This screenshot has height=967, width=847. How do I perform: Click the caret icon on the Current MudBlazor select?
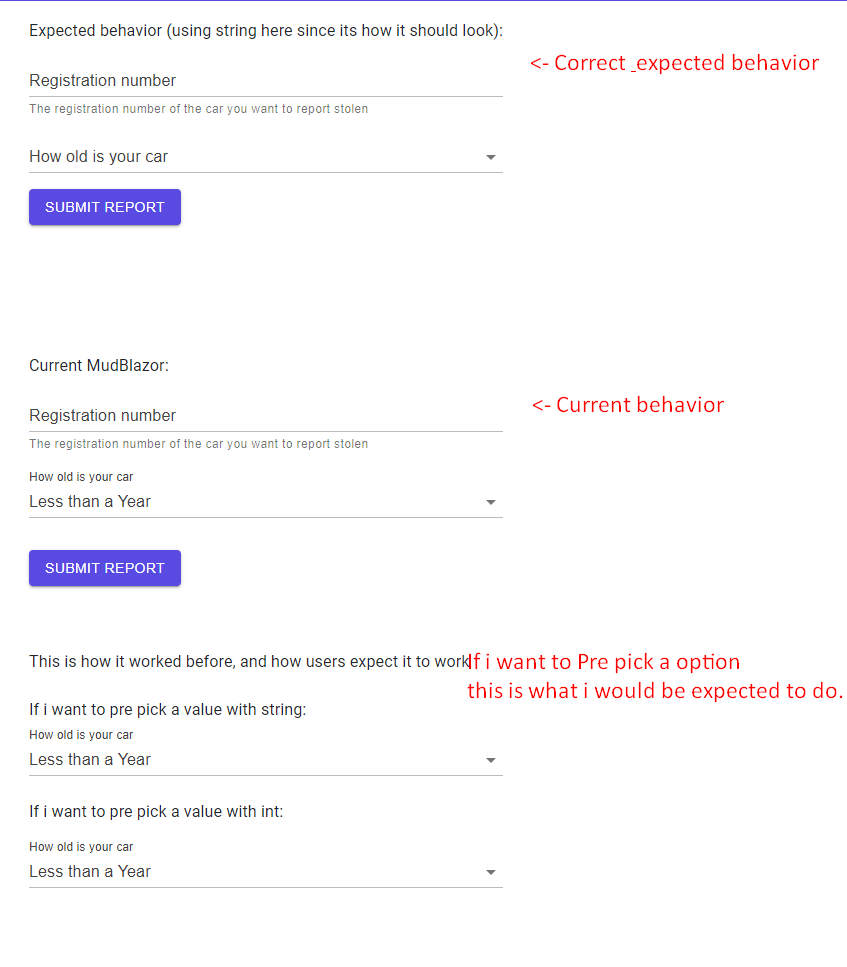491,502
